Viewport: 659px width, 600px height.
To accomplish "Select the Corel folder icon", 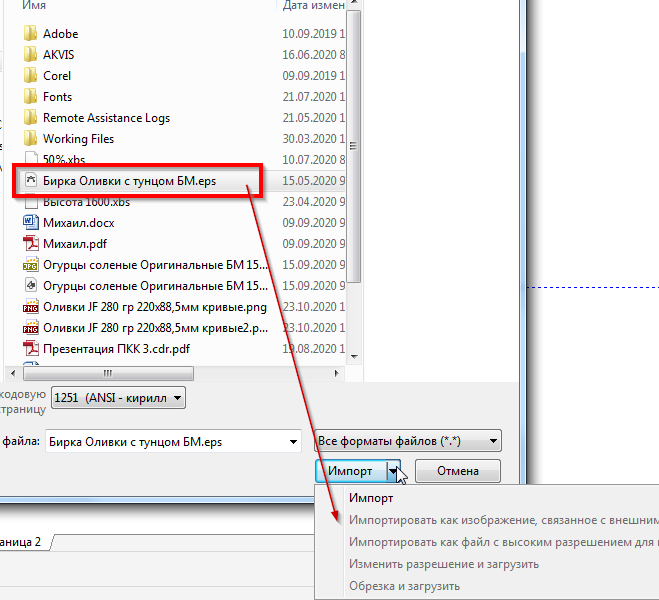I will click(x=30, y=75).
